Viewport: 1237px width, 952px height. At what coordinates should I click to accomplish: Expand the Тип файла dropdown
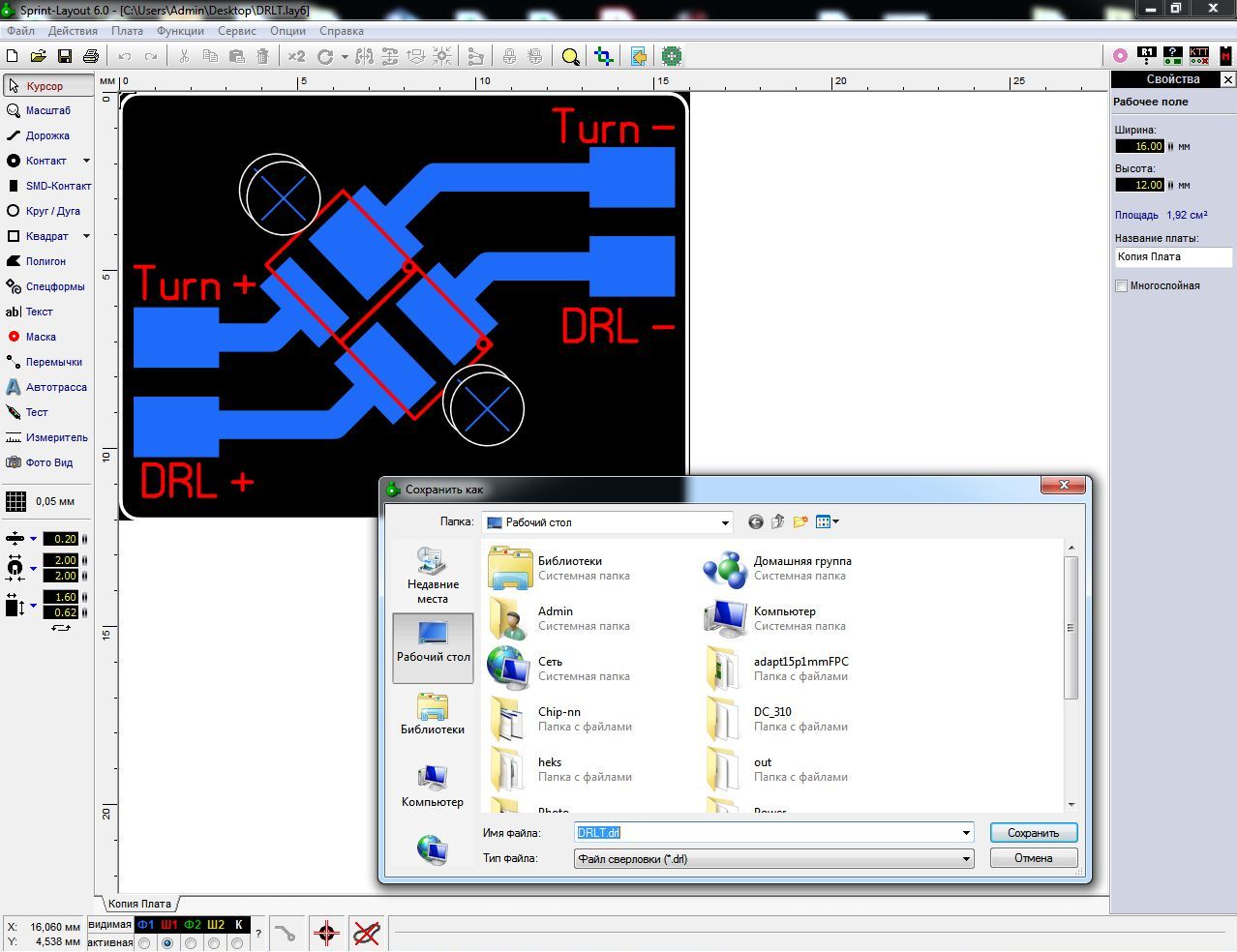coord(965,859)
